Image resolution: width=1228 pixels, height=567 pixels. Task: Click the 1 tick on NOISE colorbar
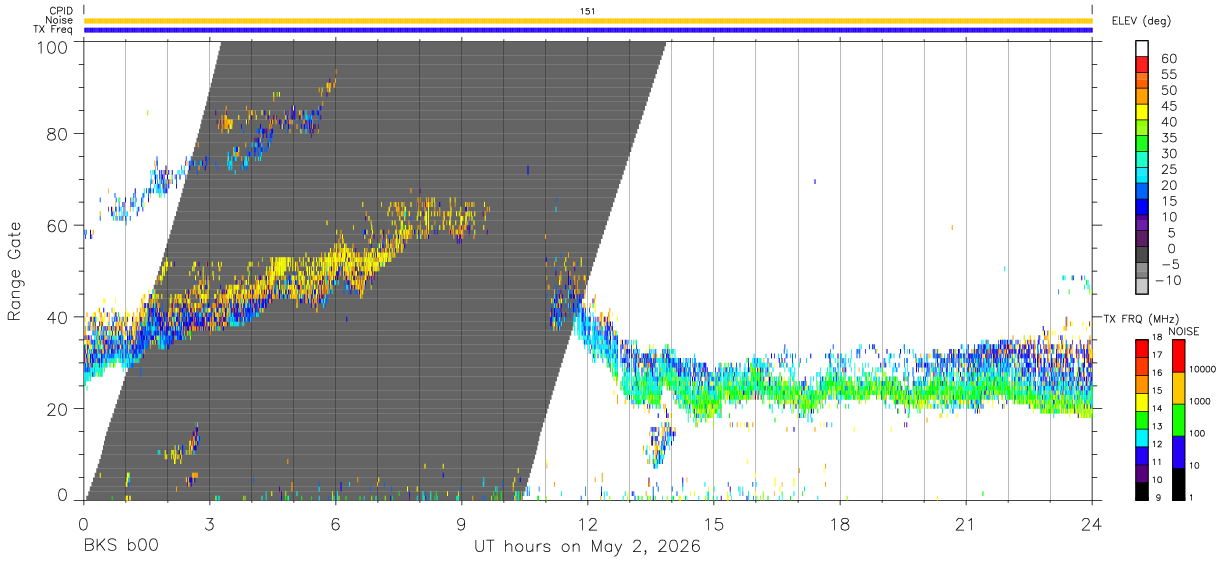pos(1190,498)
